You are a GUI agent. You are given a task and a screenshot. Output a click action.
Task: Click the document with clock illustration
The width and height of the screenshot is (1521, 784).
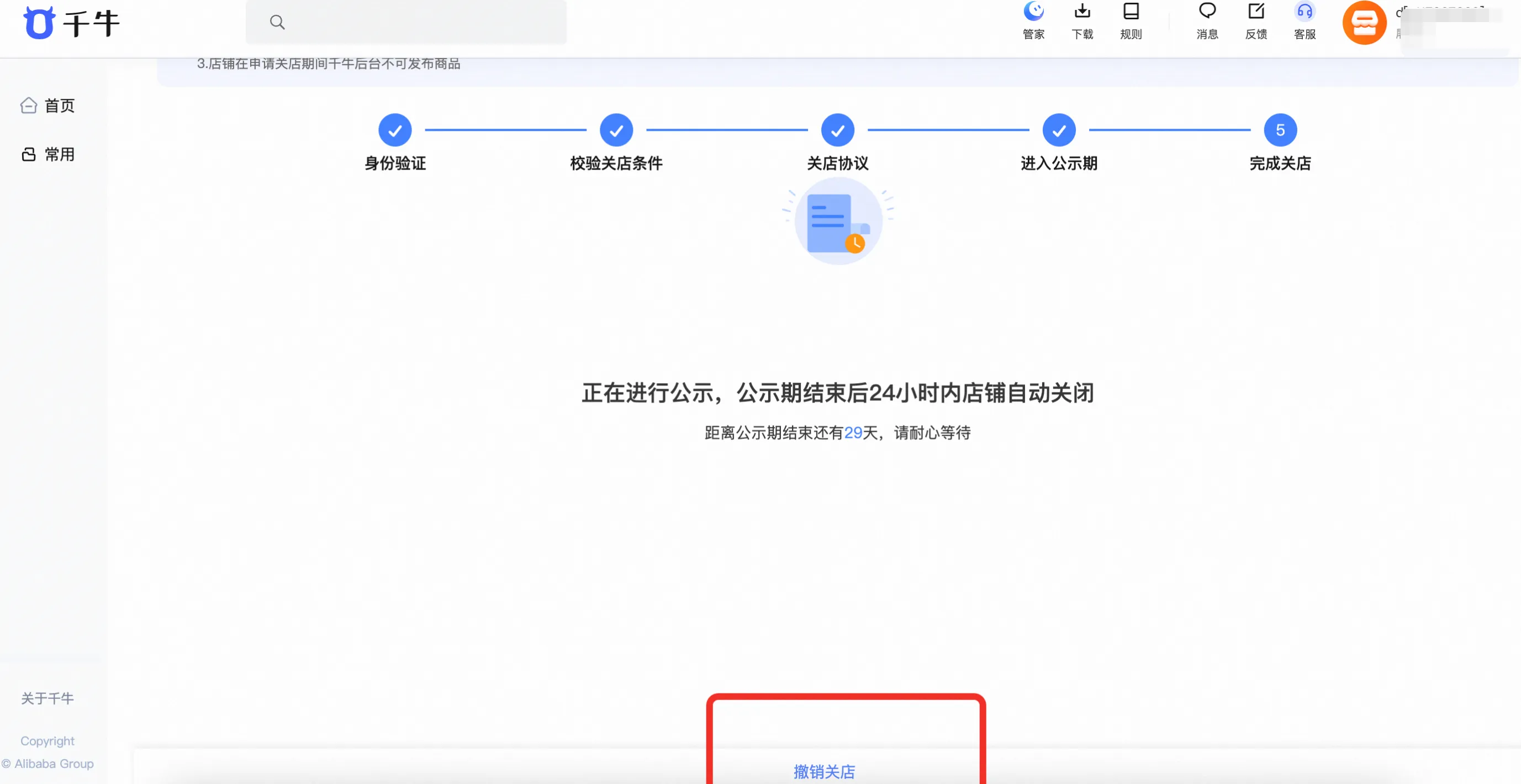point(838,222)
